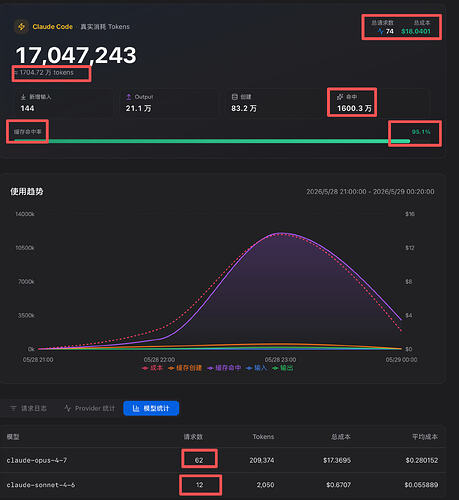Image resolution: width=459 pixels, height=500 pixels.
Task: Click the request count 62 for claude-opus-4-7
Action: pyautogui.click(x=199, y=460)
